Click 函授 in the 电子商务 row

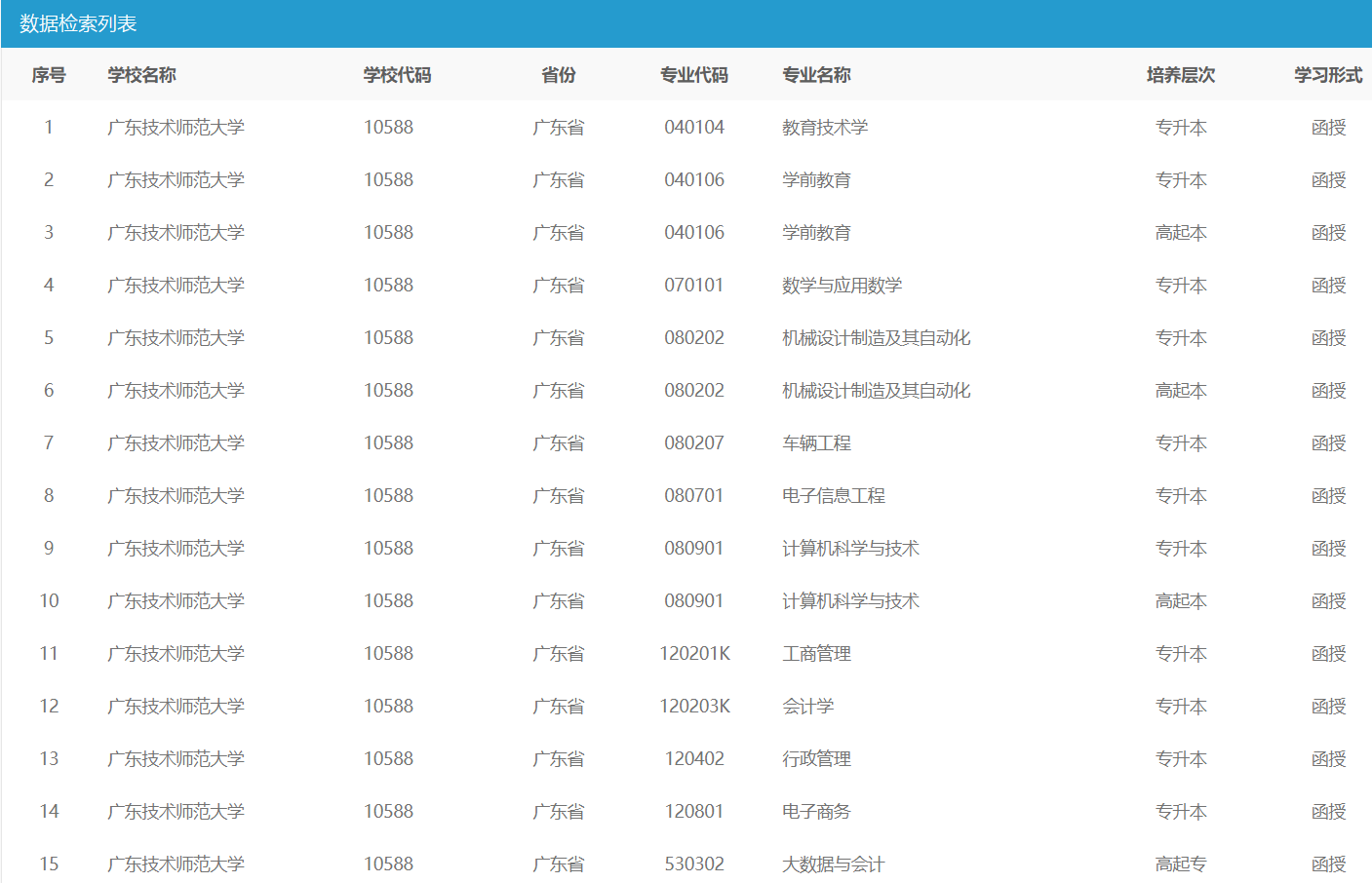click(1328, 812)
